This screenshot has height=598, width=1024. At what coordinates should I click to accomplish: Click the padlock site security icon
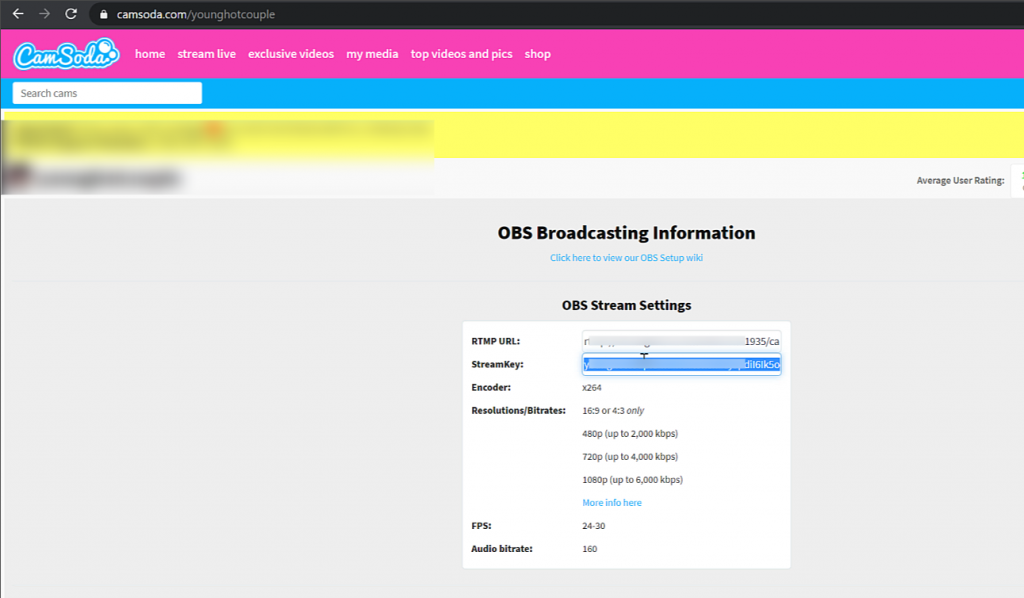(x=103, y=14)
